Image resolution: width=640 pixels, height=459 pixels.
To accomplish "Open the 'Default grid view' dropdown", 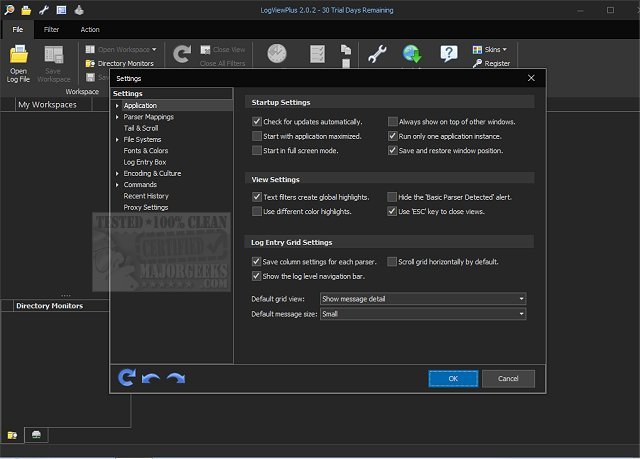I will (422, 299).
